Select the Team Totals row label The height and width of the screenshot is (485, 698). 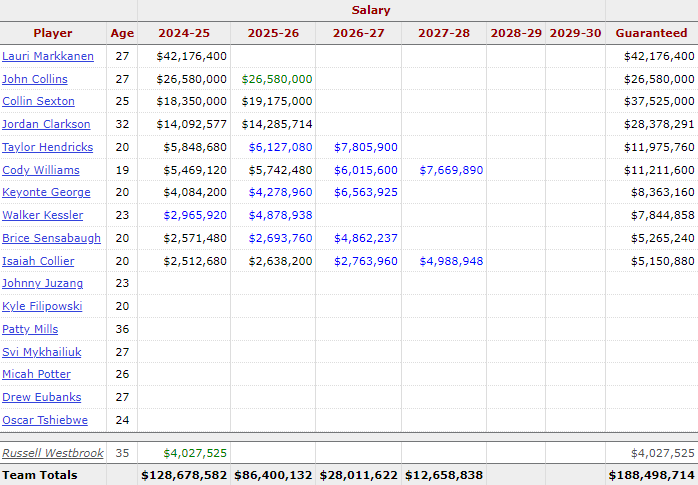[40, 475]
